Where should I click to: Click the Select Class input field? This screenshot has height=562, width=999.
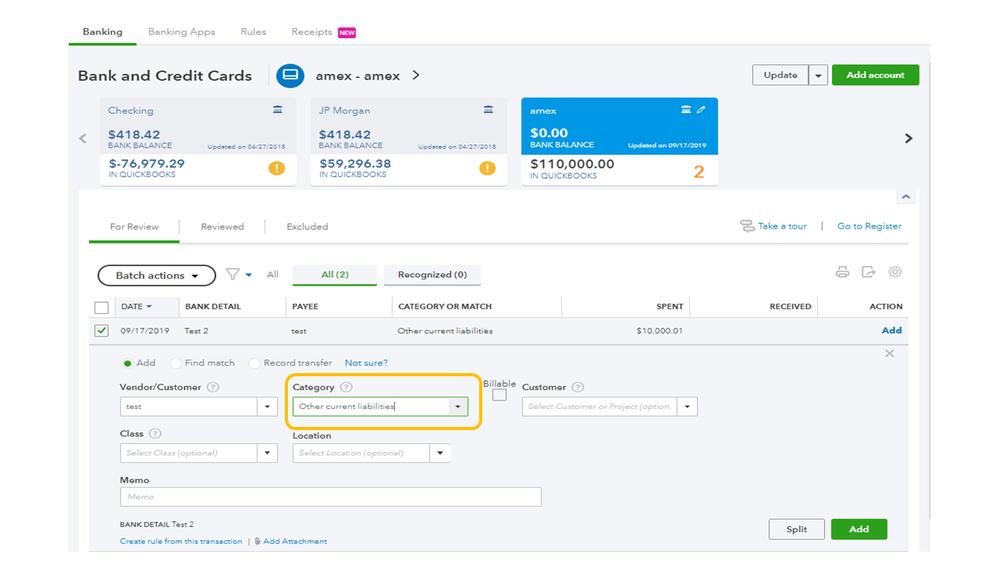pyautogui.click(x=189, y=453)
